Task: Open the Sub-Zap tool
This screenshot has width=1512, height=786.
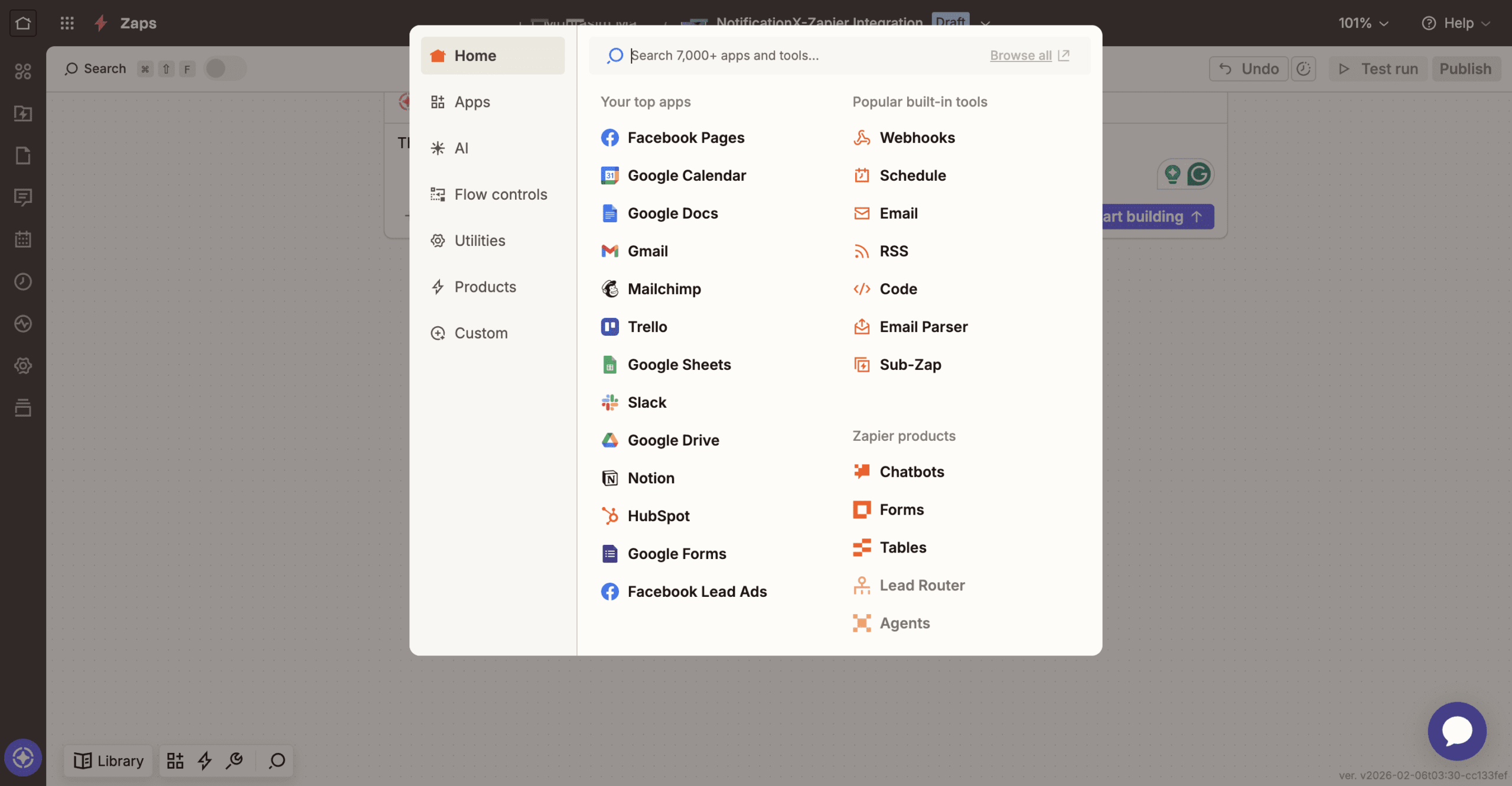Action: click(x=910, y=365)
